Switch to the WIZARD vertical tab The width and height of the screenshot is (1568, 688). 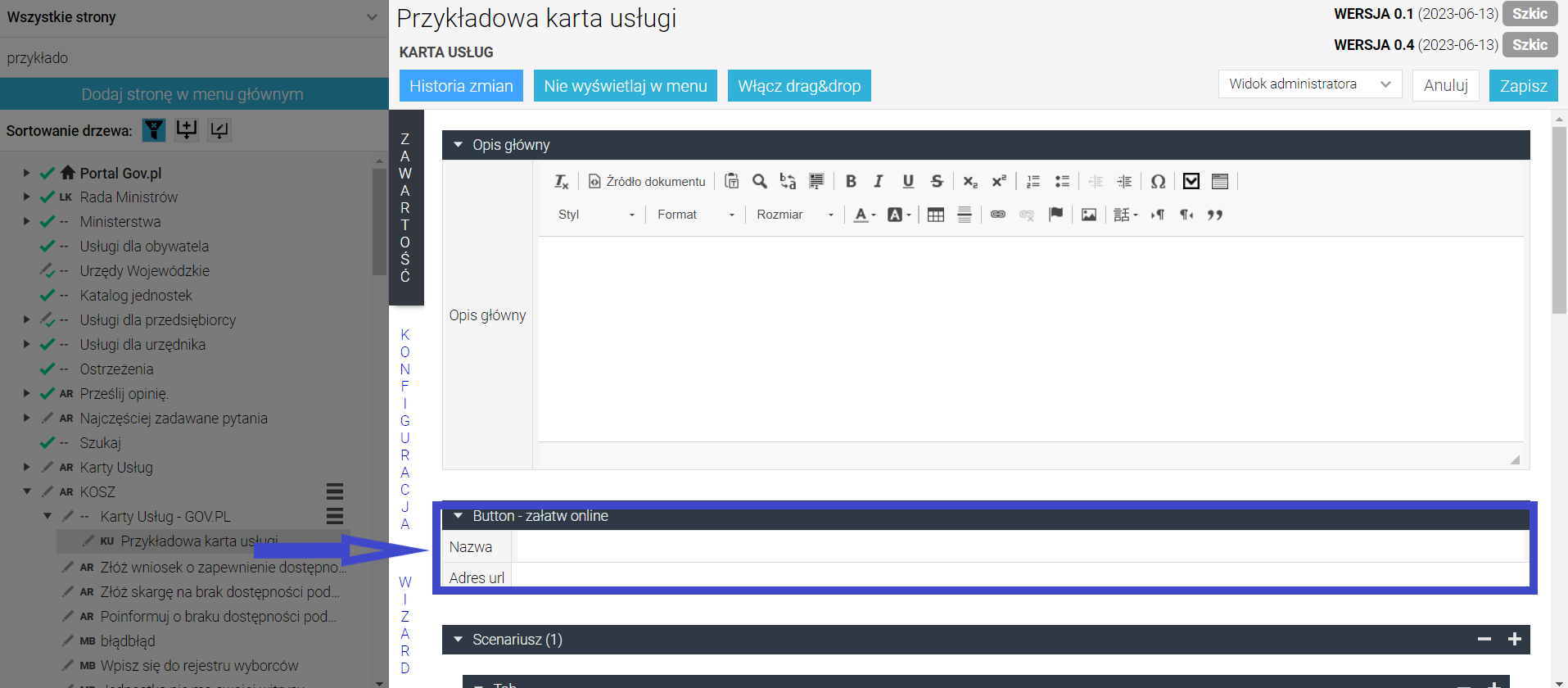click(x=405, y=625)
